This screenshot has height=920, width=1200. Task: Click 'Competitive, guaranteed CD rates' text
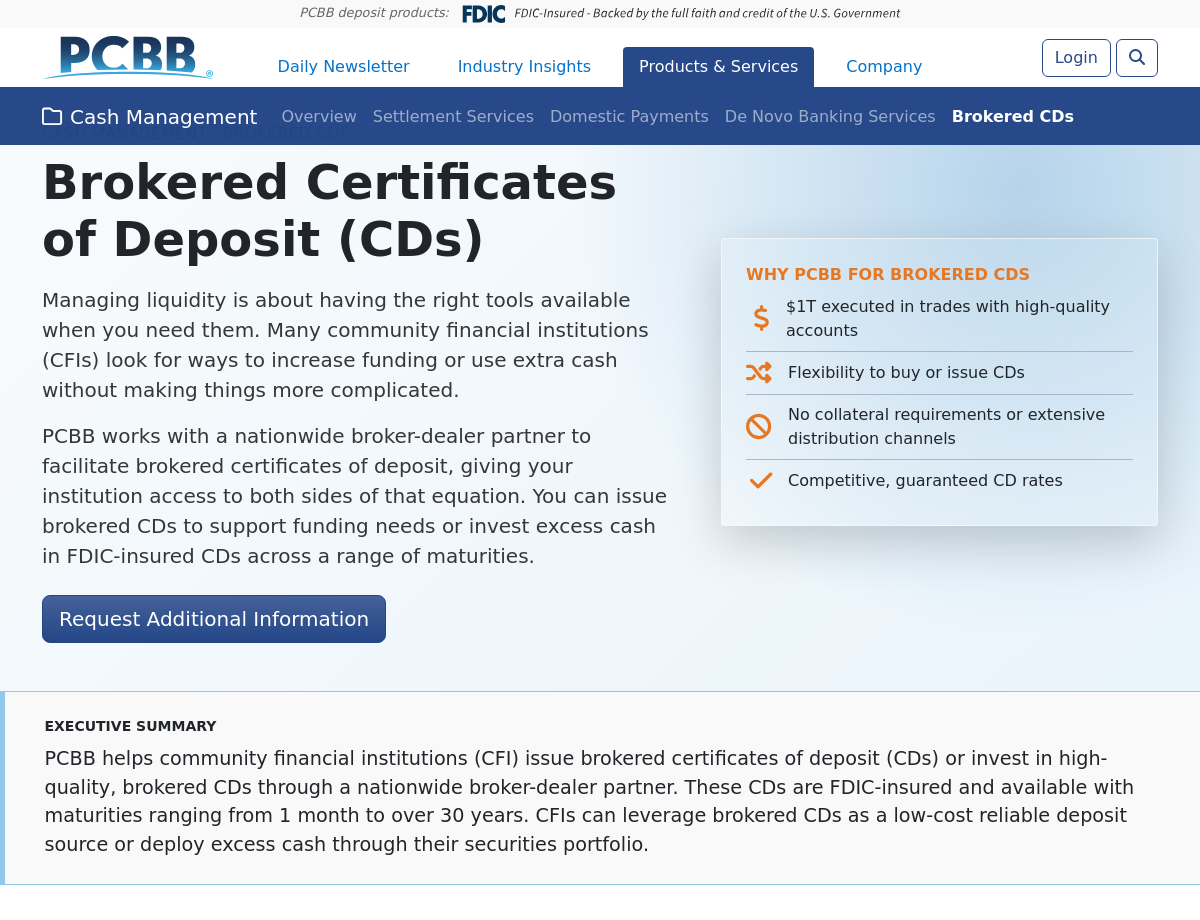[925, 481]
